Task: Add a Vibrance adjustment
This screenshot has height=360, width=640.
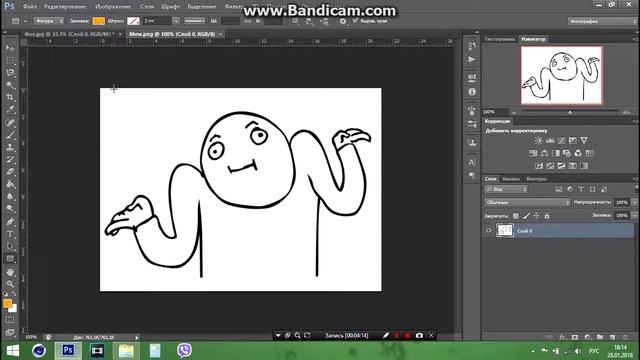Action: (x=584, y=140)
